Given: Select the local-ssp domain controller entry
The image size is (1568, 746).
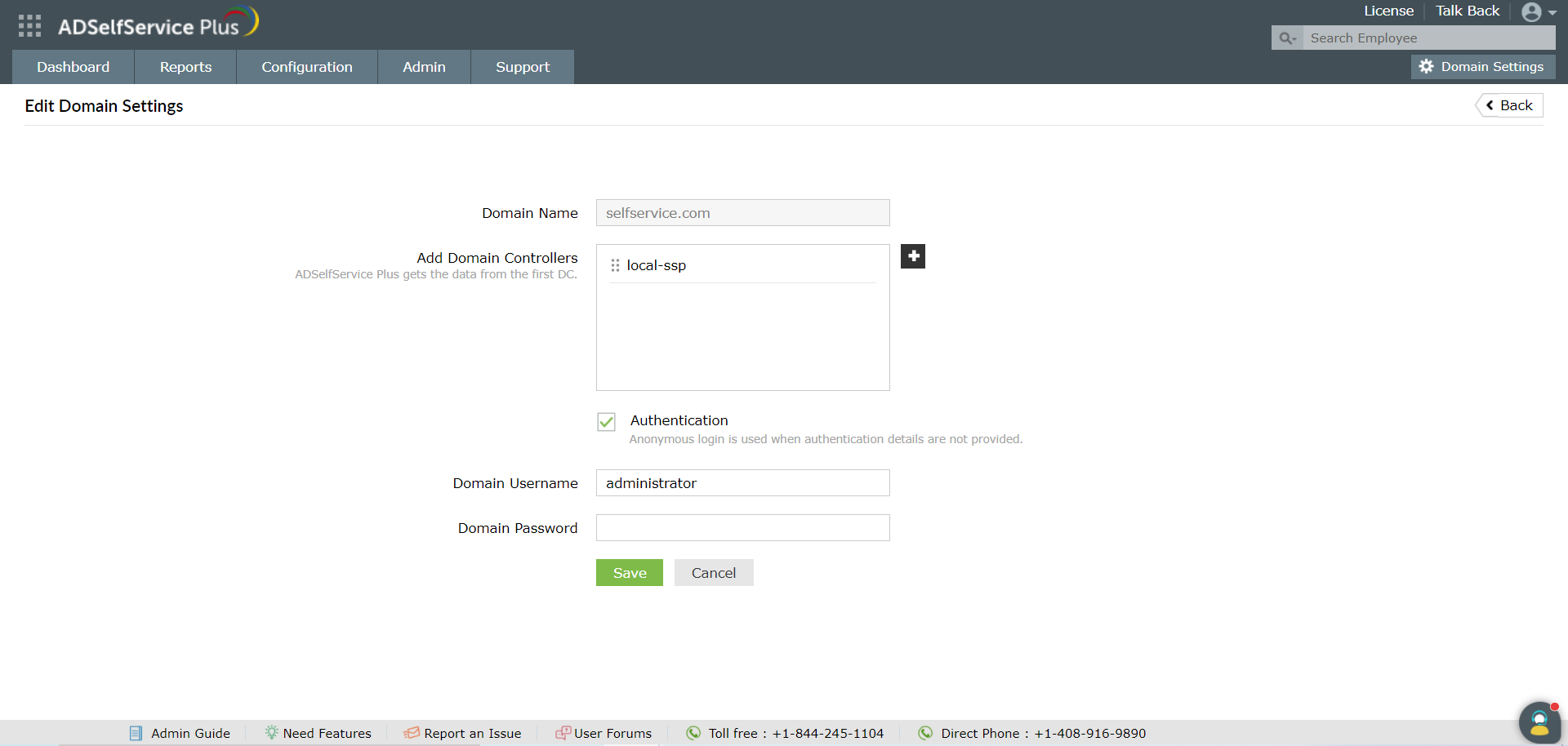Looking at the screenshot, I should (742, 265).
